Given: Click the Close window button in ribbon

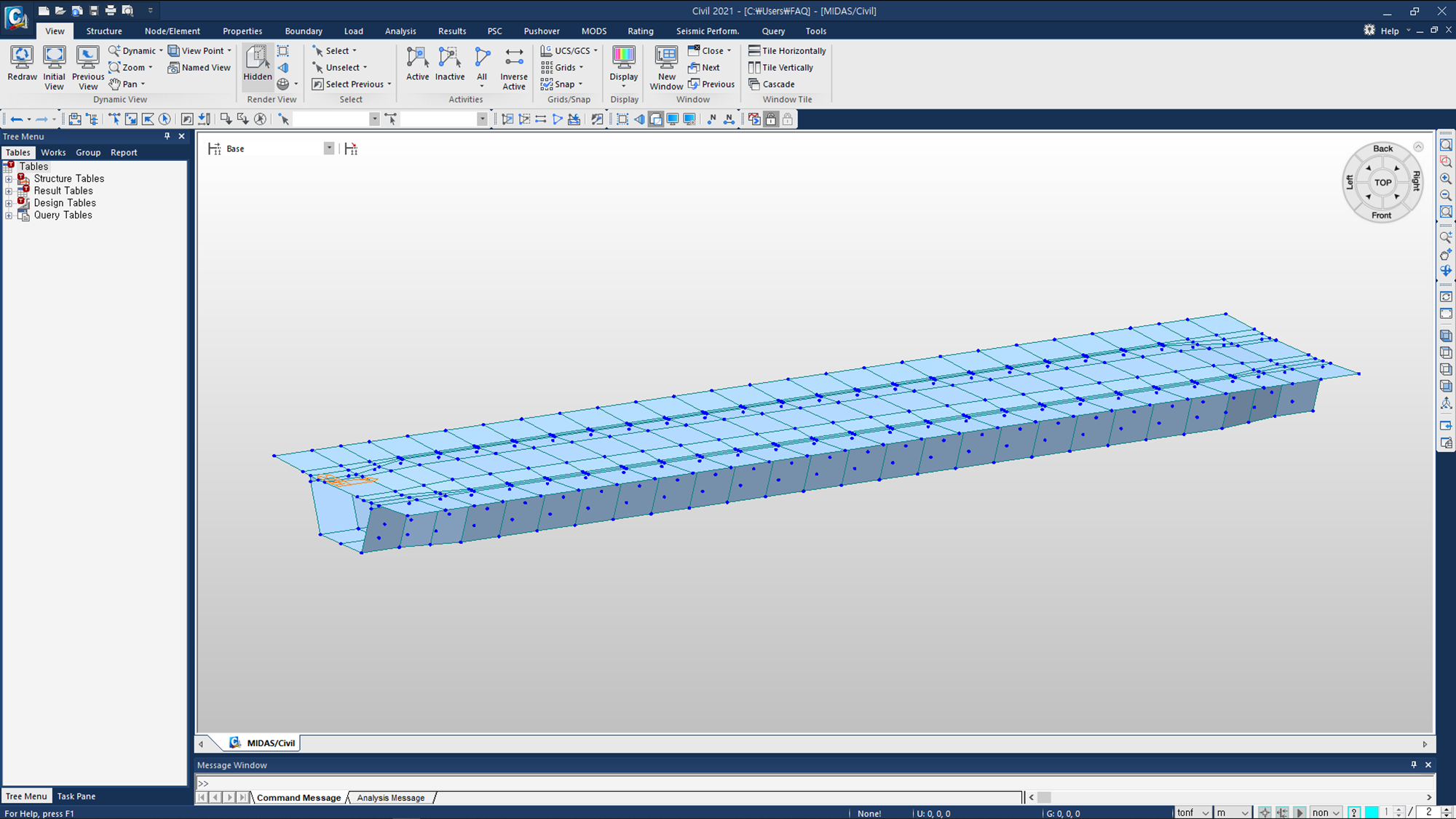Looking at the screenshot, I should [709, 51].
